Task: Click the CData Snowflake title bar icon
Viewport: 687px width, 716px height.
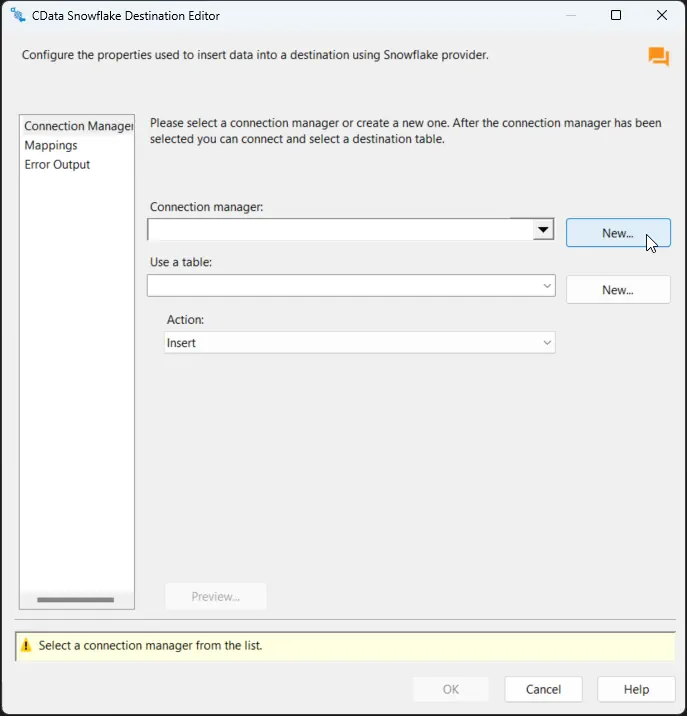Action: click(x=17, y=15)
